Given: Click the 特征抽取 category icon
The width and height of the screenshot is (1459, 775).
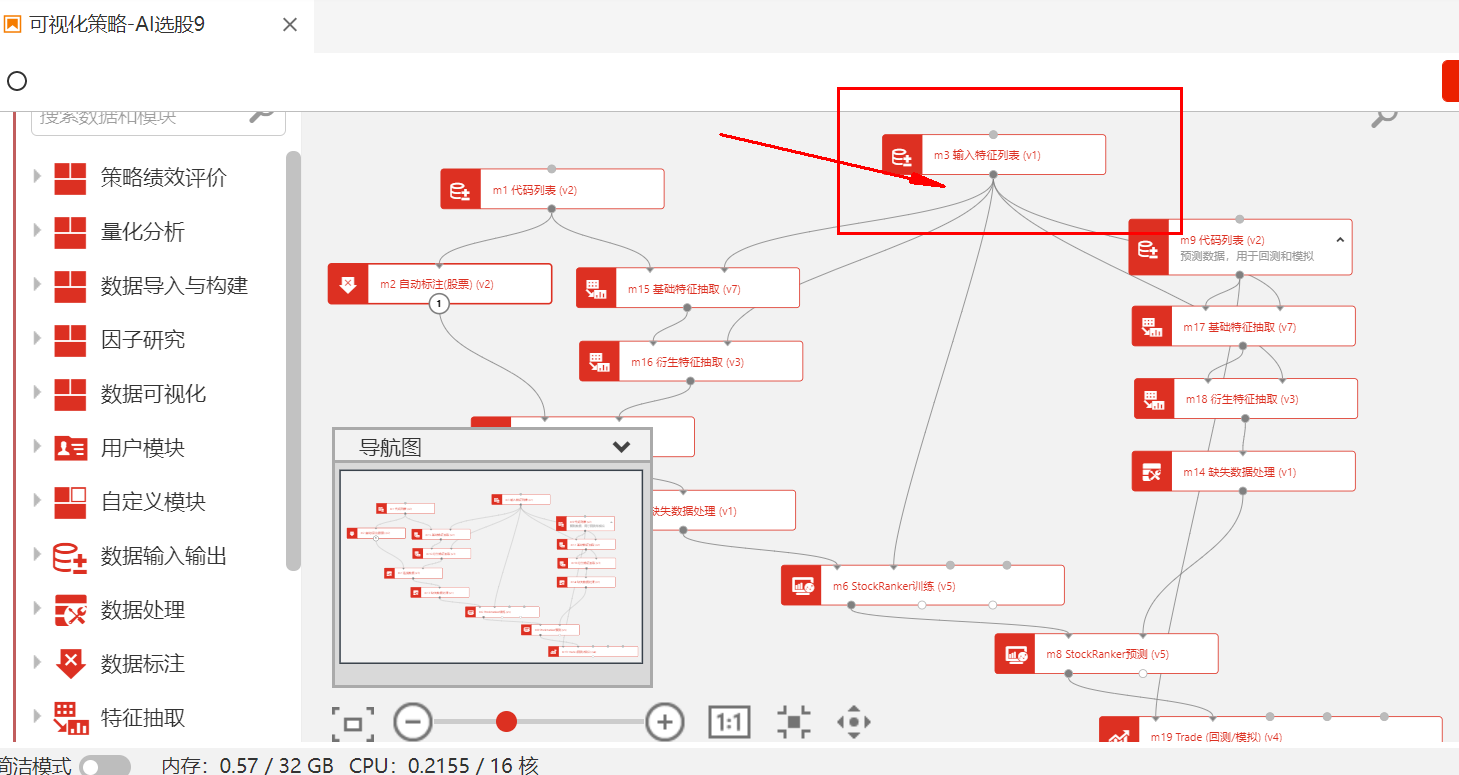Looking at the screenshot, I should 71,718.
